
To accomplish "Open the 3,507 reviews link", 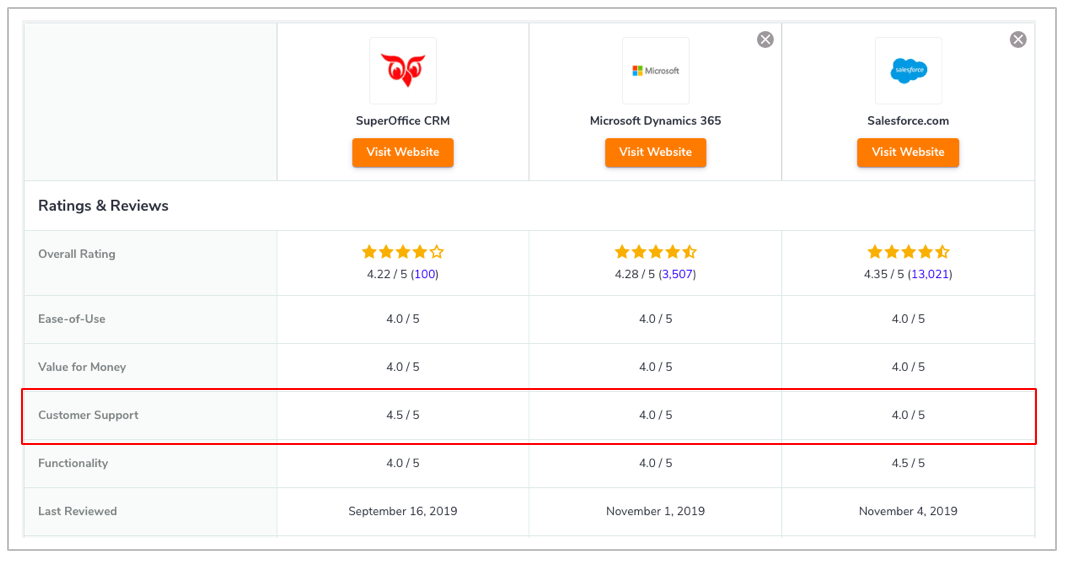I will point(678,274).
